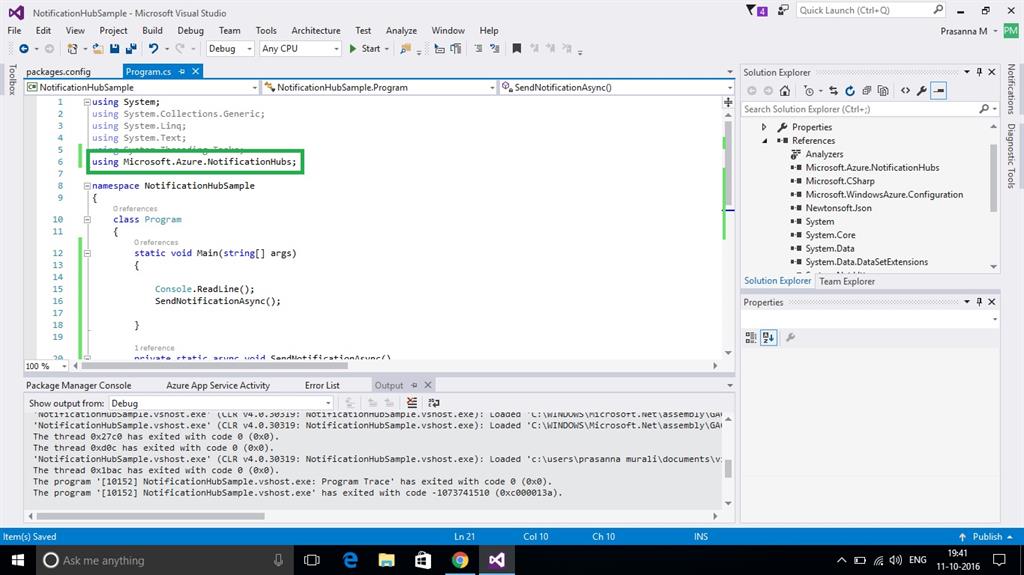
Task: Click the Undo icon in the toolbar
Action: [153, 48]
